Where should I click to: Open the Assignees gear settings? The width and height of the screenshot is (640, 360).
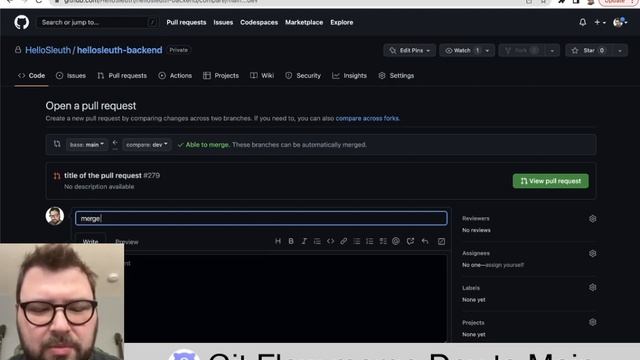click(593, 253)
